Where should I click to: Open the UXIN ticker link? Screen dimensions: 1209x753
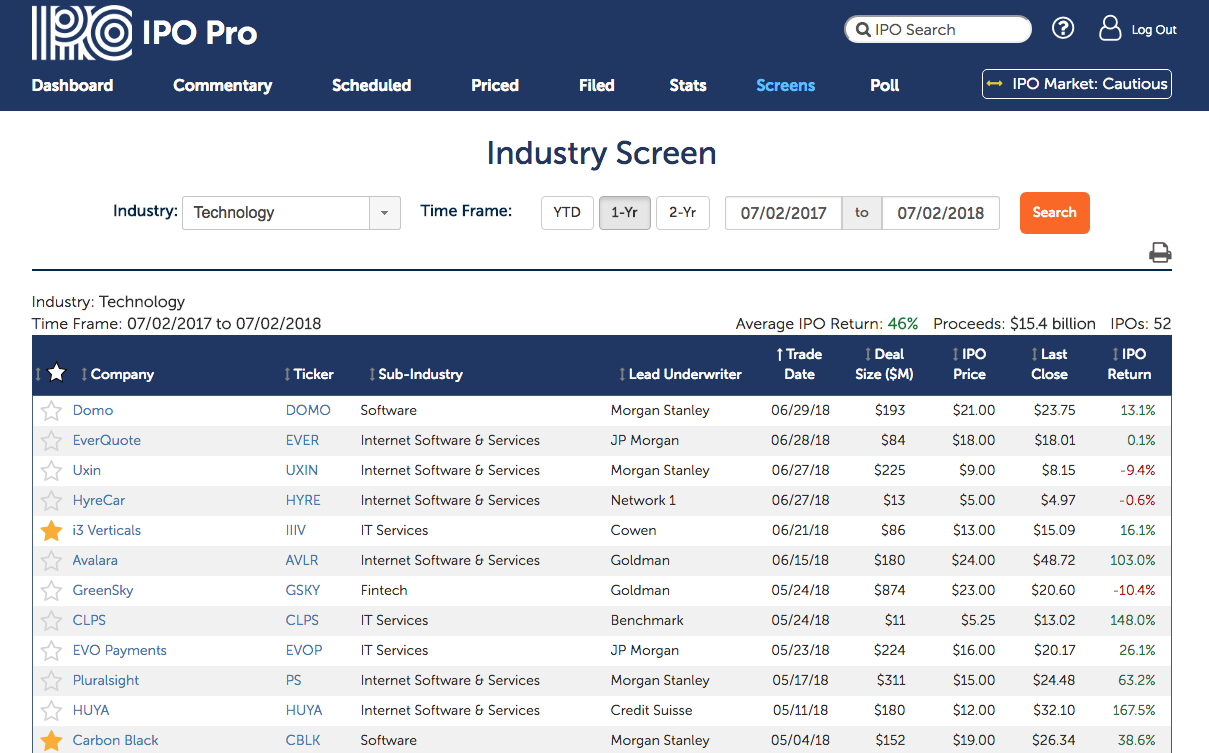point(302,470)
